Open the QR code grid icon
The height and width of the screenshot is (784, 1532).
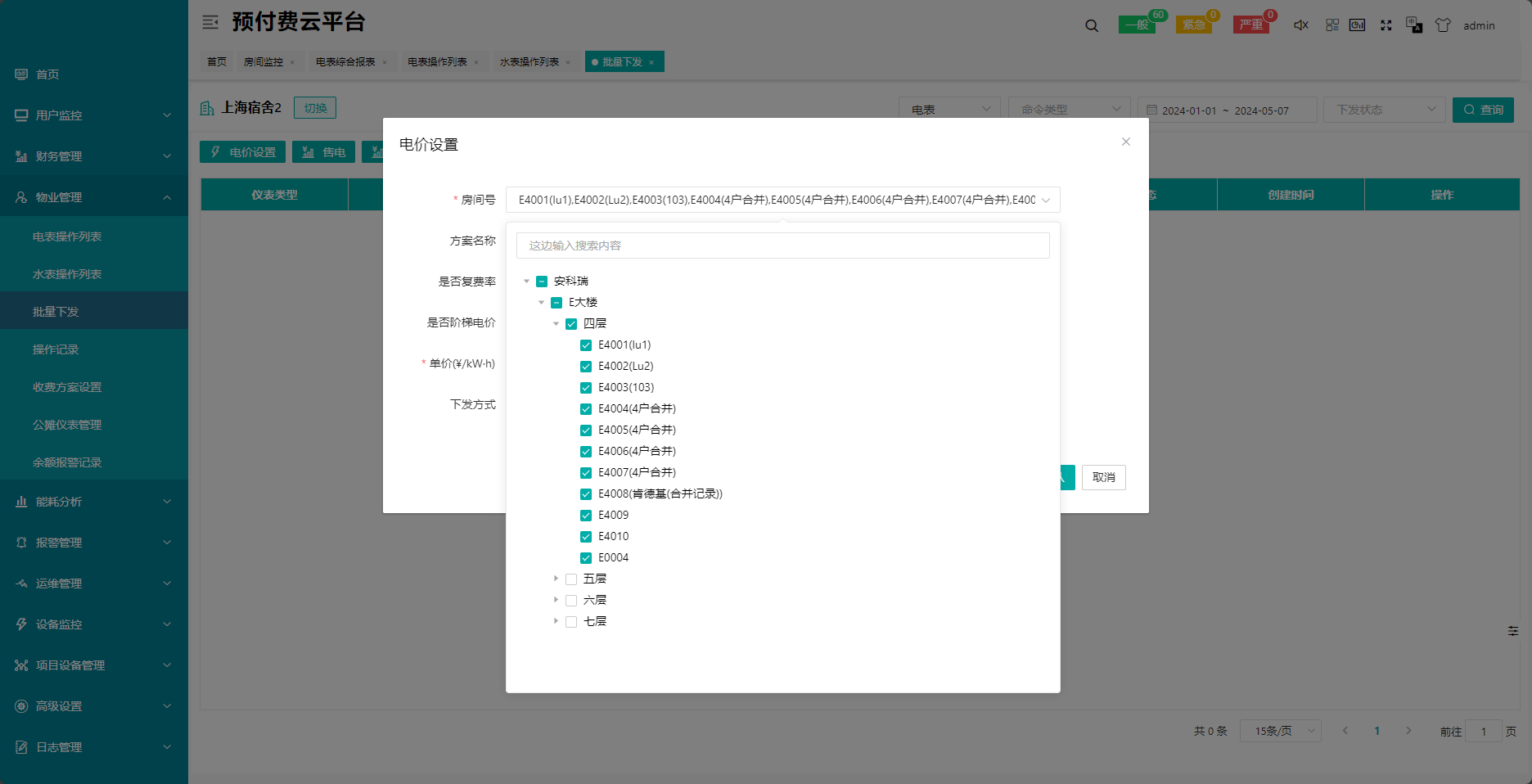pyautogui.click(x=1332, y=25)
